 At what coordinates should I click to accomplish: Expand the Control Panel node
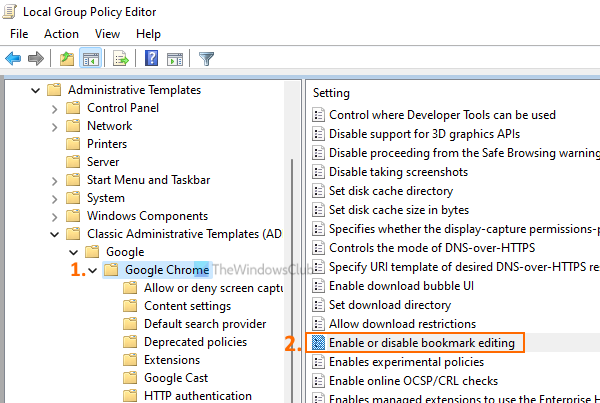(54, 109)
